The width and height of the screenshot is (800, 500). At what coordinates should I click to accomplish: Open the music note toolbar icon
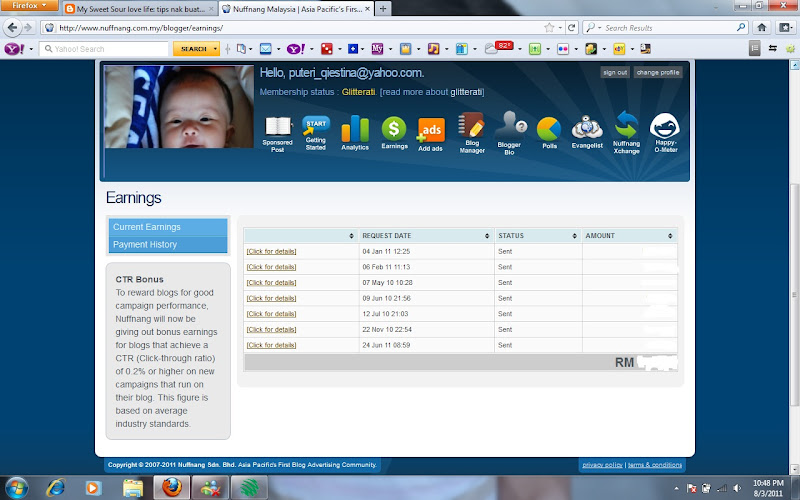(433, 49)
